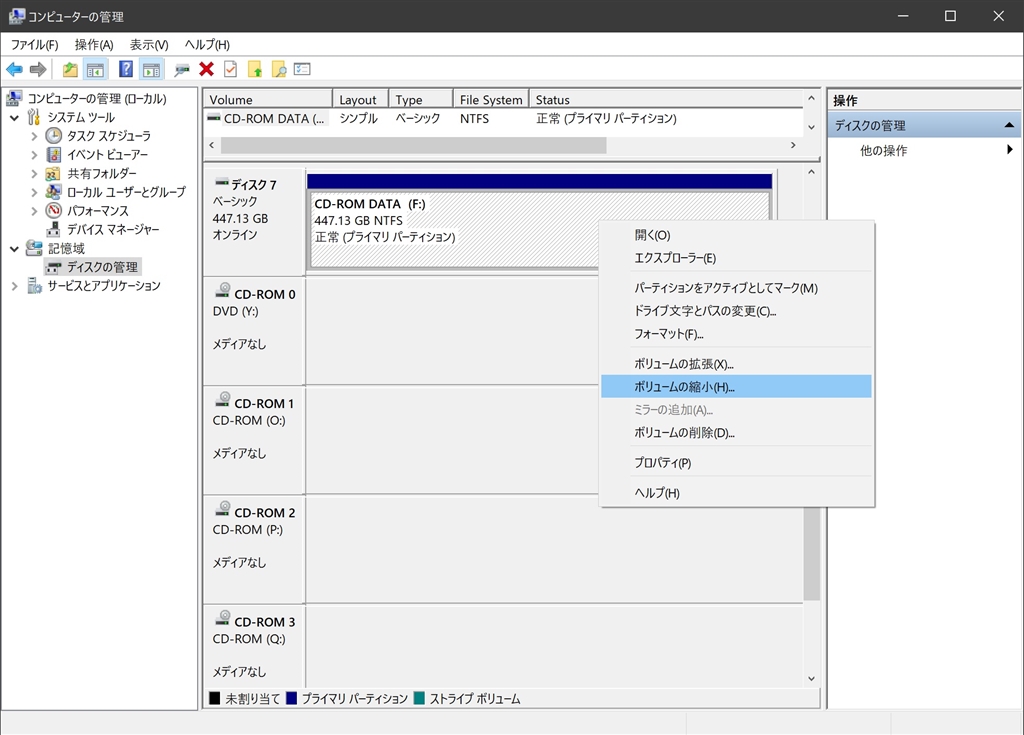
Task: Select the 記憶域 tree node
Action: click(66, 248)
